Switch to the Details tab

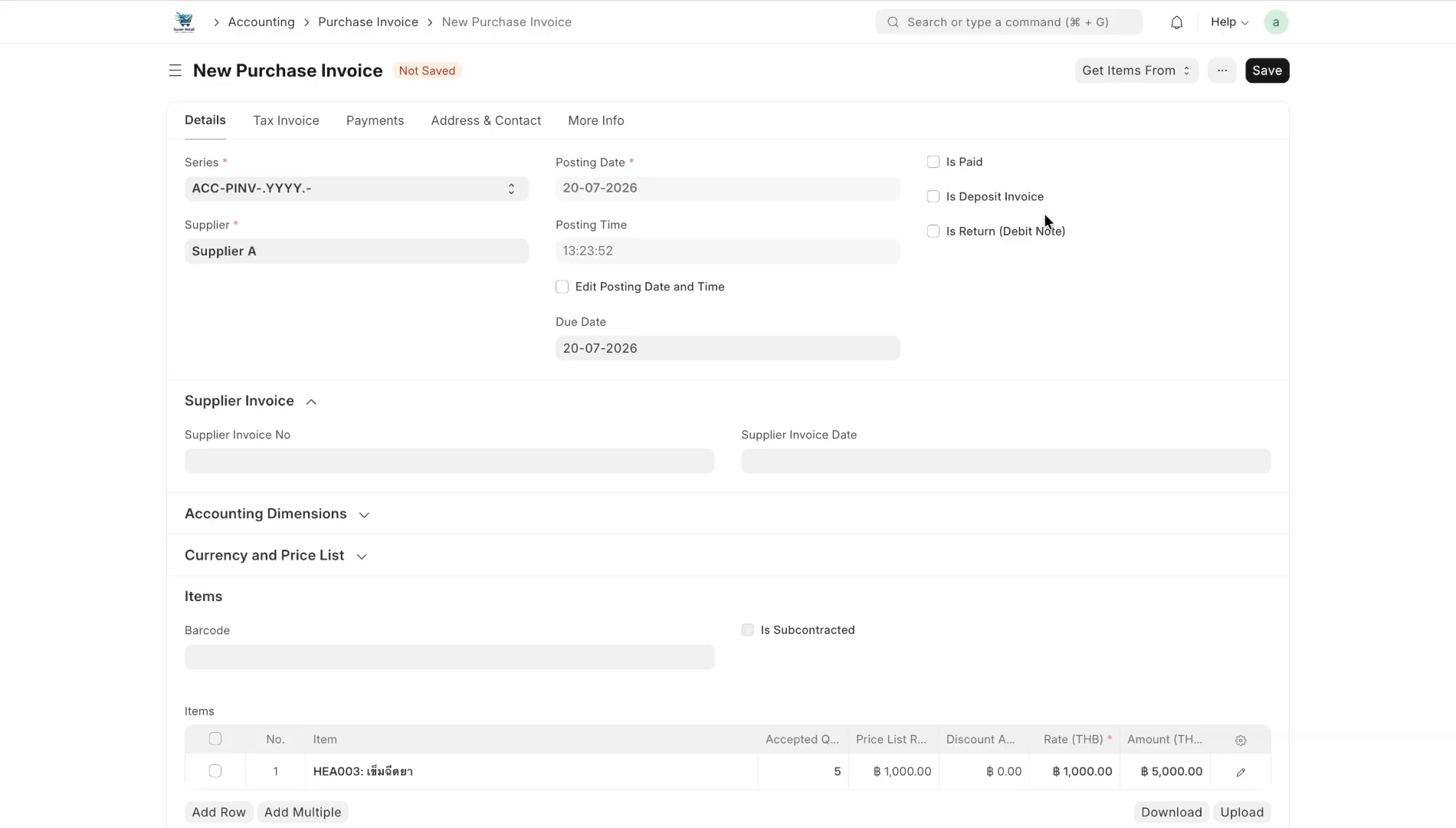tap(205, 120)
